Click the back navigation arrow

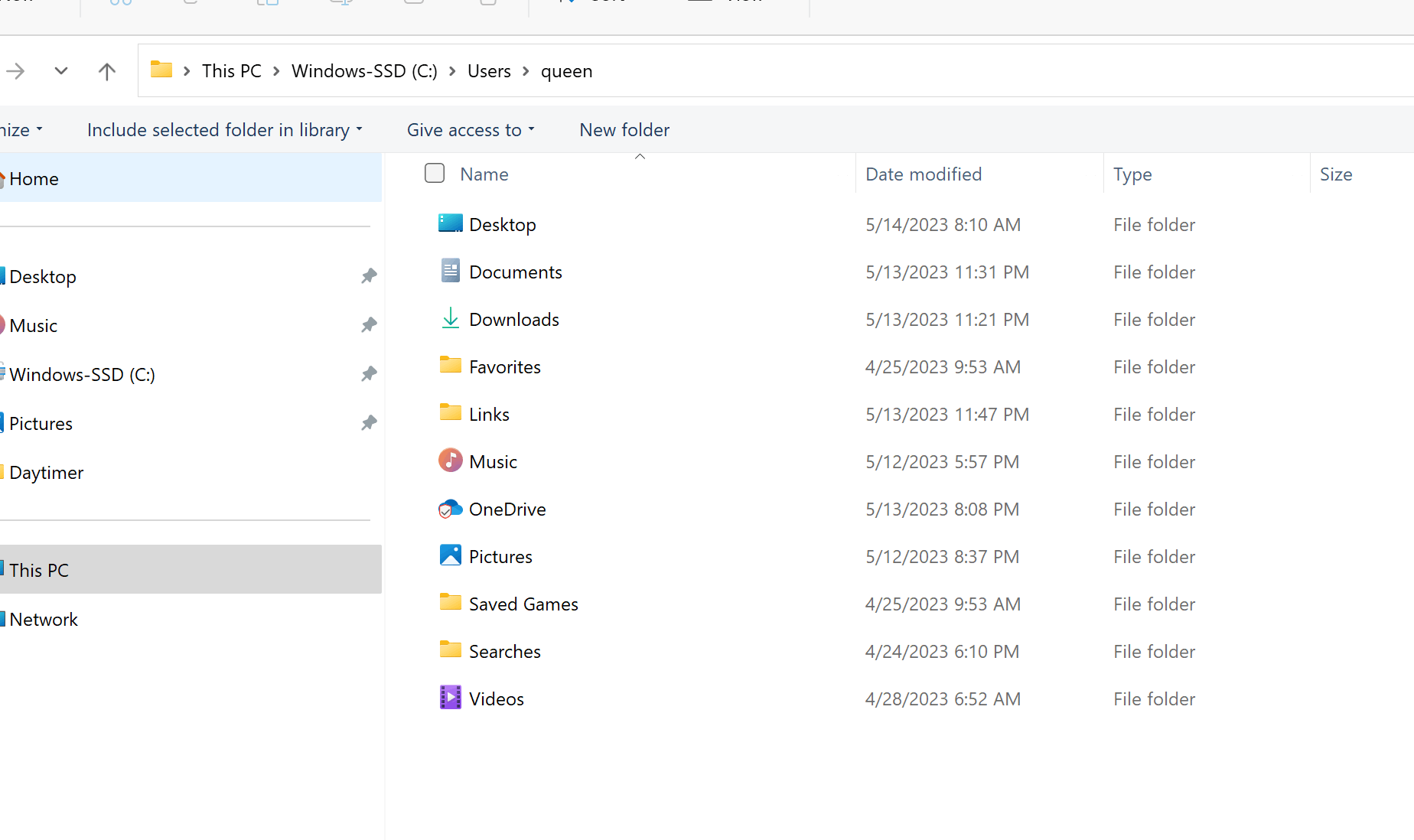[15, 70]
